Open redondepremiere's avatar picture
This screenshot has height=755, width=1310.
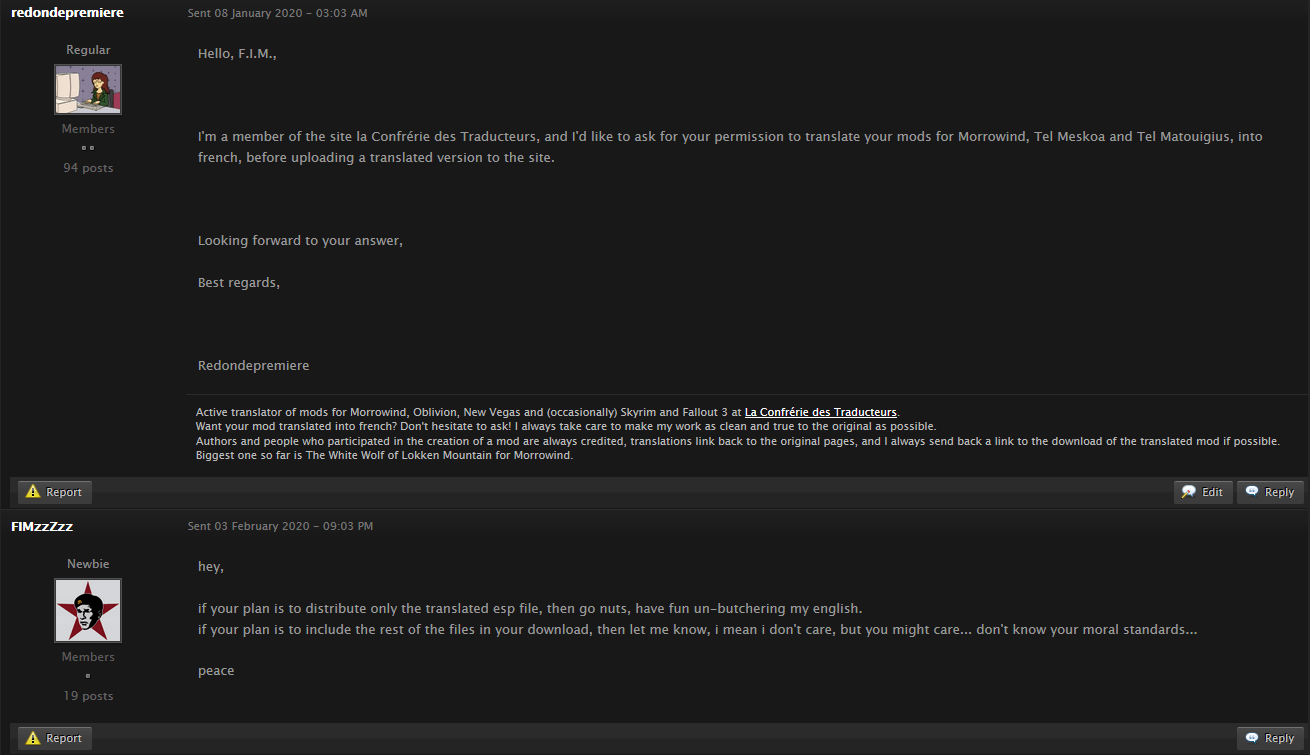coord(88,90)
